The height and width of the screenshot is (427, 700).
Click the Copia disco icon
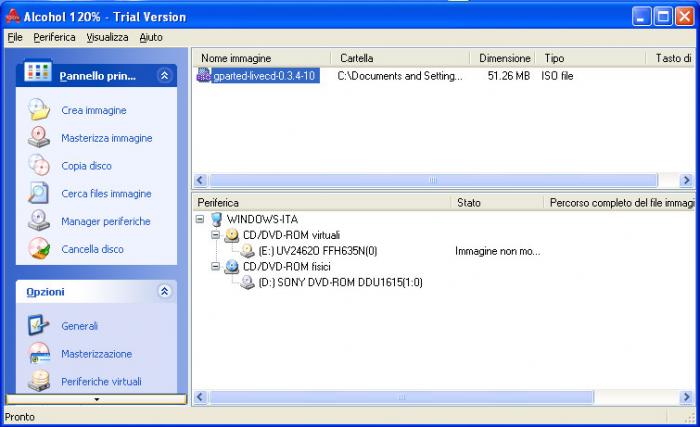point(39,165)
